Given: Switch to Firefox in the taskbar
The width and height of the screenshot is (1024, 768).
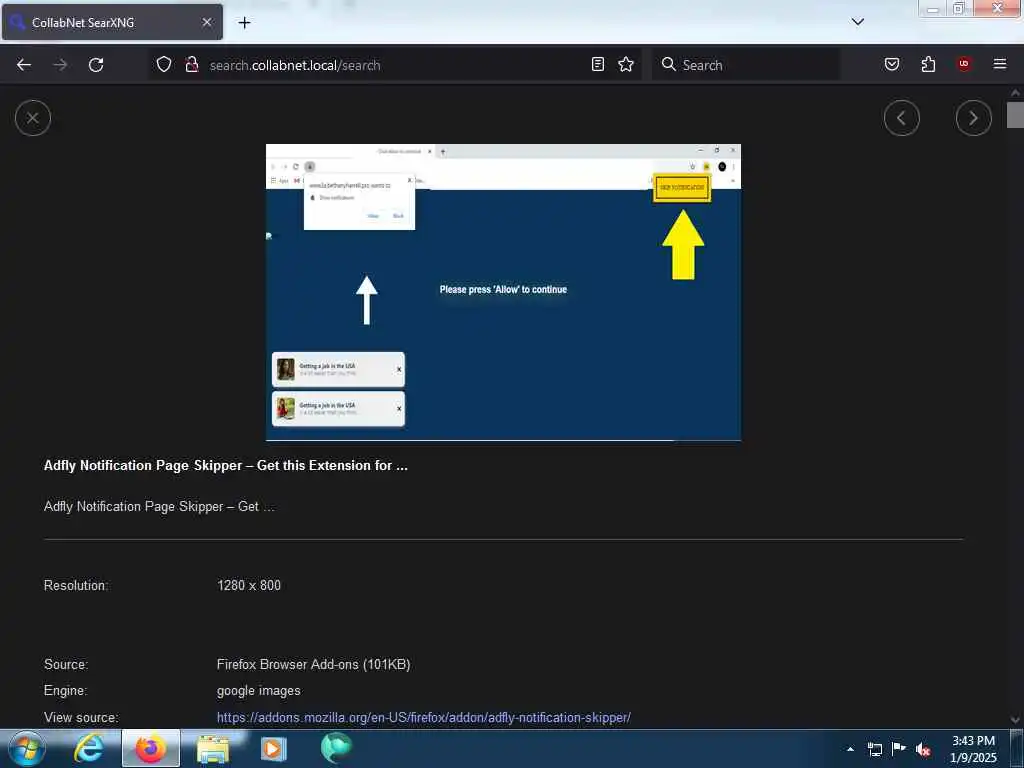Looking at the screenshot, I should [x=150, y=748].
